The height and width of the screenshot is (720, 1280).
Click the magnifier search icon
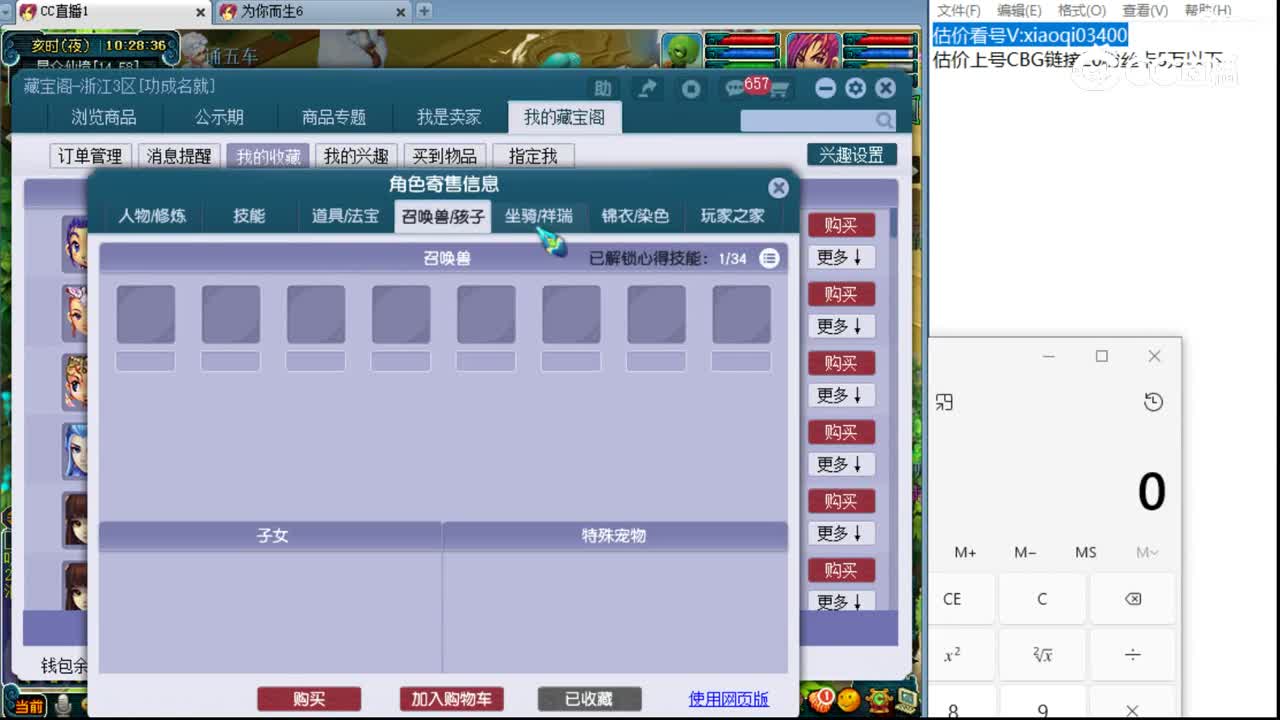882,120
